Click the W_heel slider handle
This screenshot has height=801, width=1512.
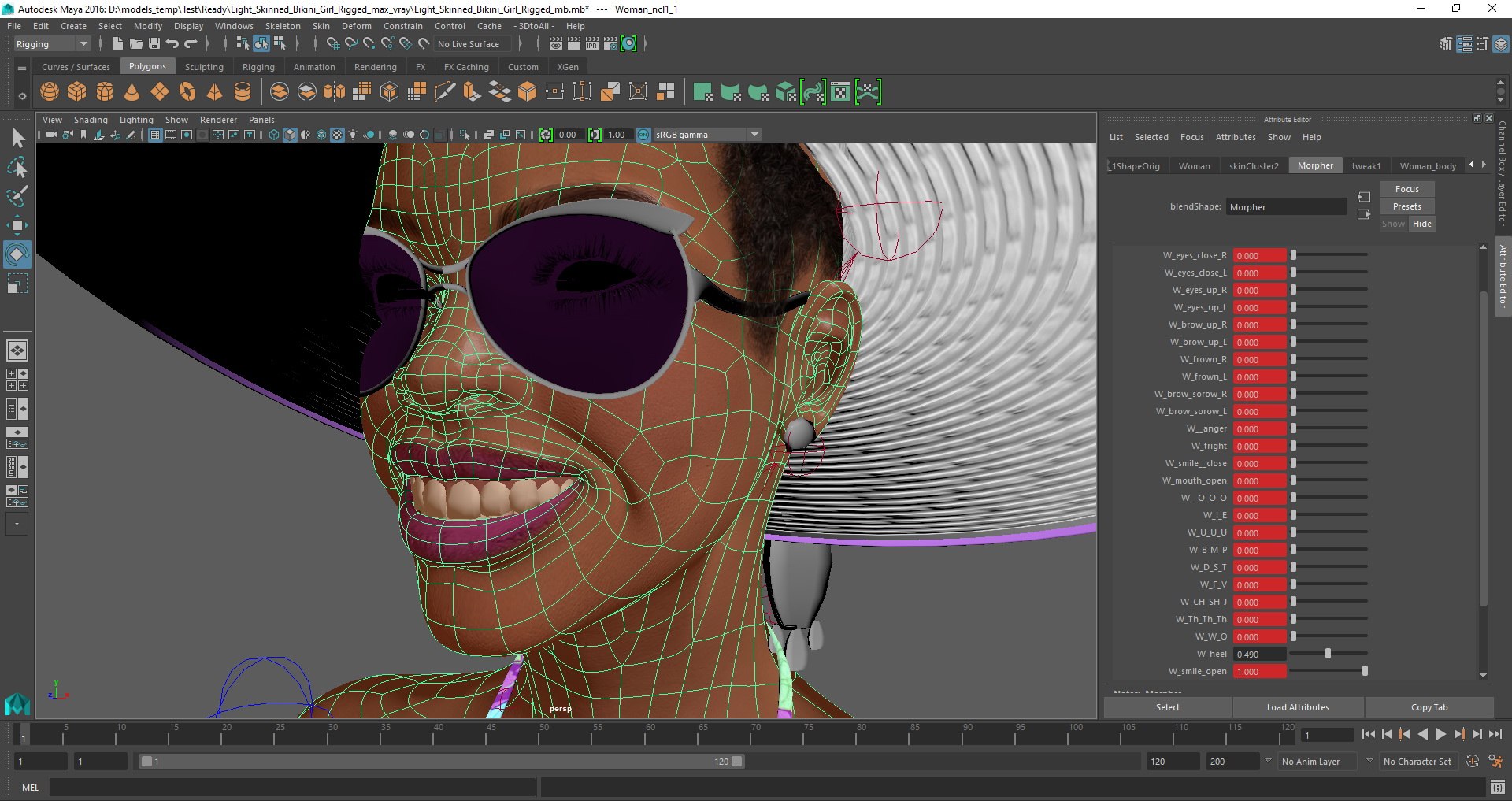[1328, 654]
